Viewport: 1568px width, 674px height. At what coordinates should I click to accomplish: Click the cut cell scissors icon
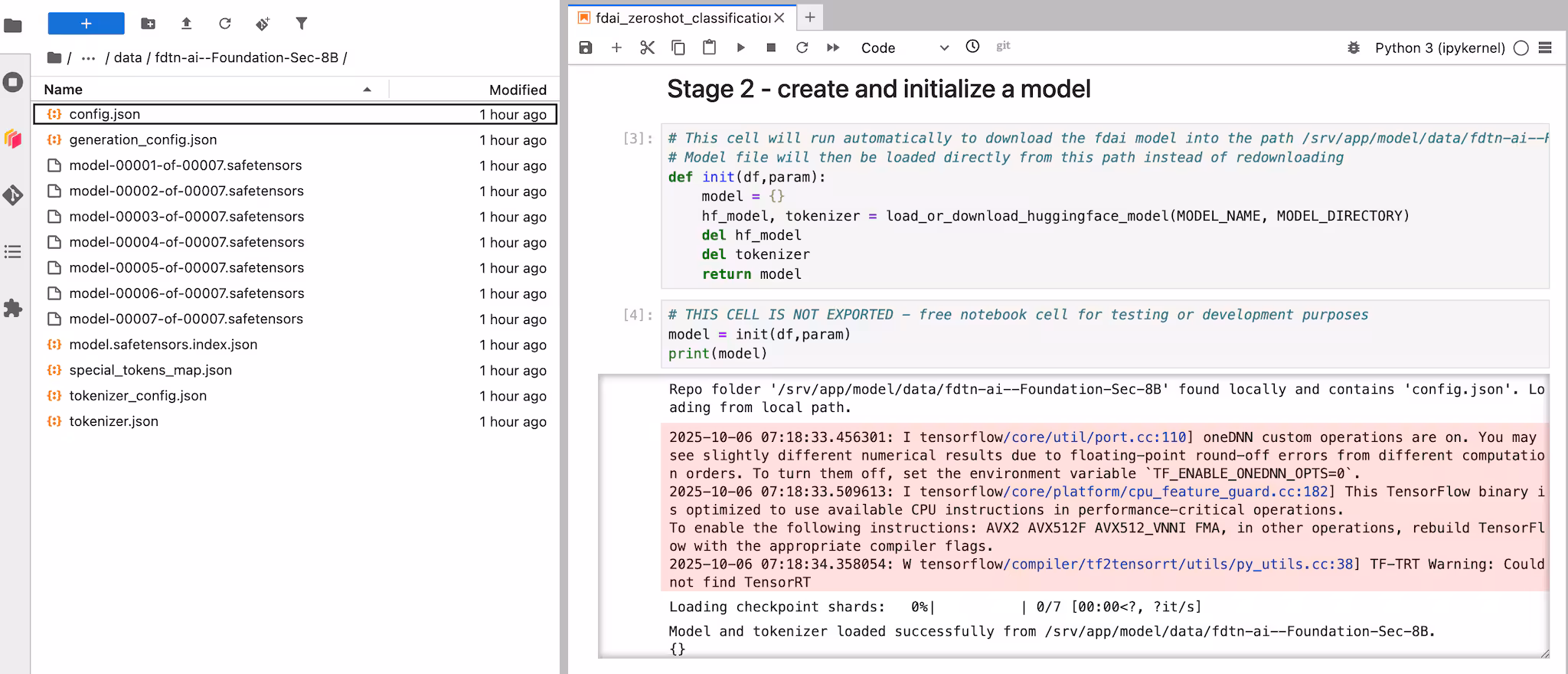[x=648, y=47]
